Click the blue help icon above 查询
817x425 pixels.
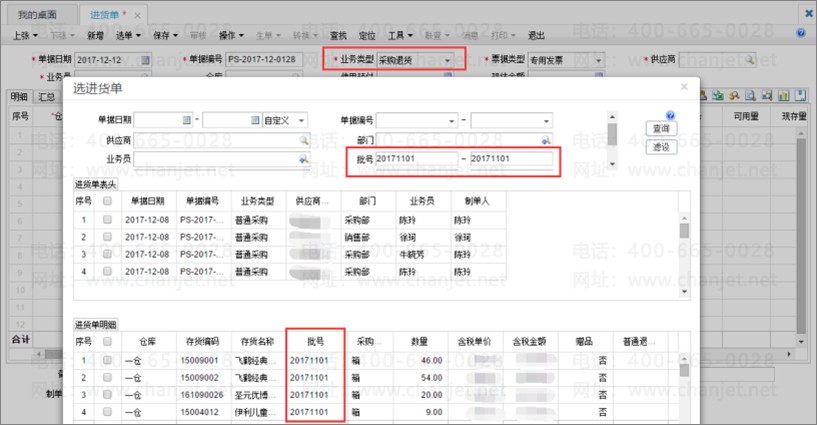click(669, 116)
